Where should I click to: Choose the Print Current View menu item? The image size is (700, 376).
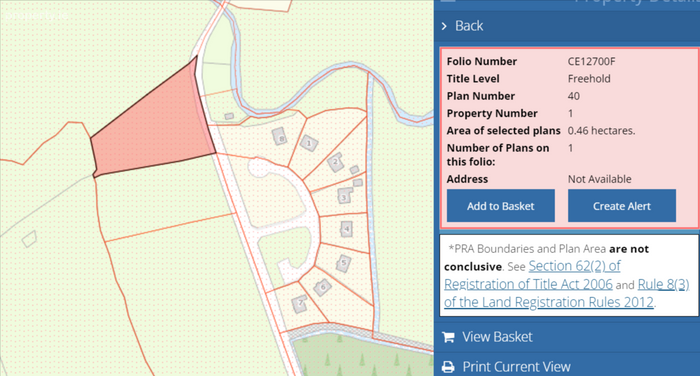point(567,366)
